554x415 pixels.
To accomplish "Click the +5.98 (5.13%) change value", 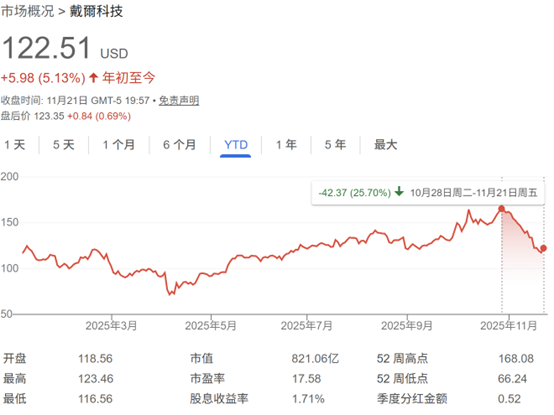I will [43, 78].
